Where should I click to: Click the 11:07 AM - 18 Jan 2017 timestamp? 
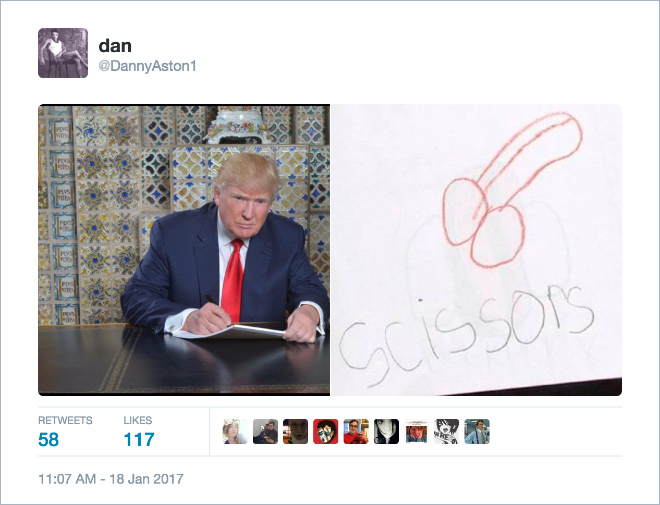click(x=111, y=479)
